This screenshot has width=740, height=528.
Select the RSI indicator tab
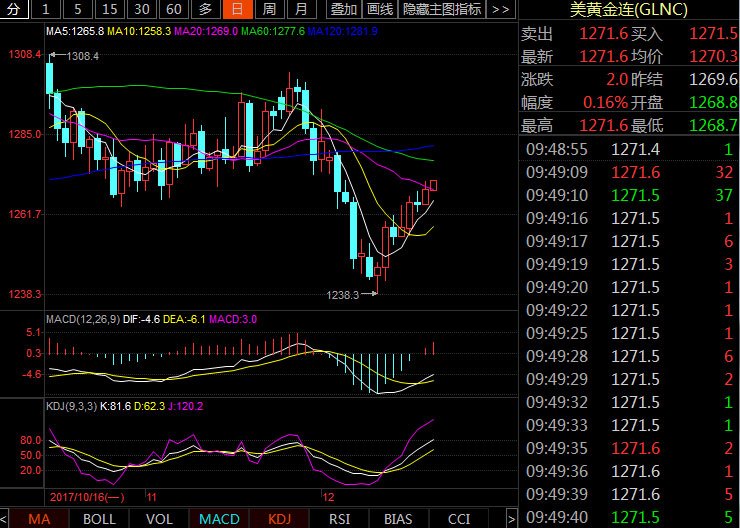click(339, 519)
